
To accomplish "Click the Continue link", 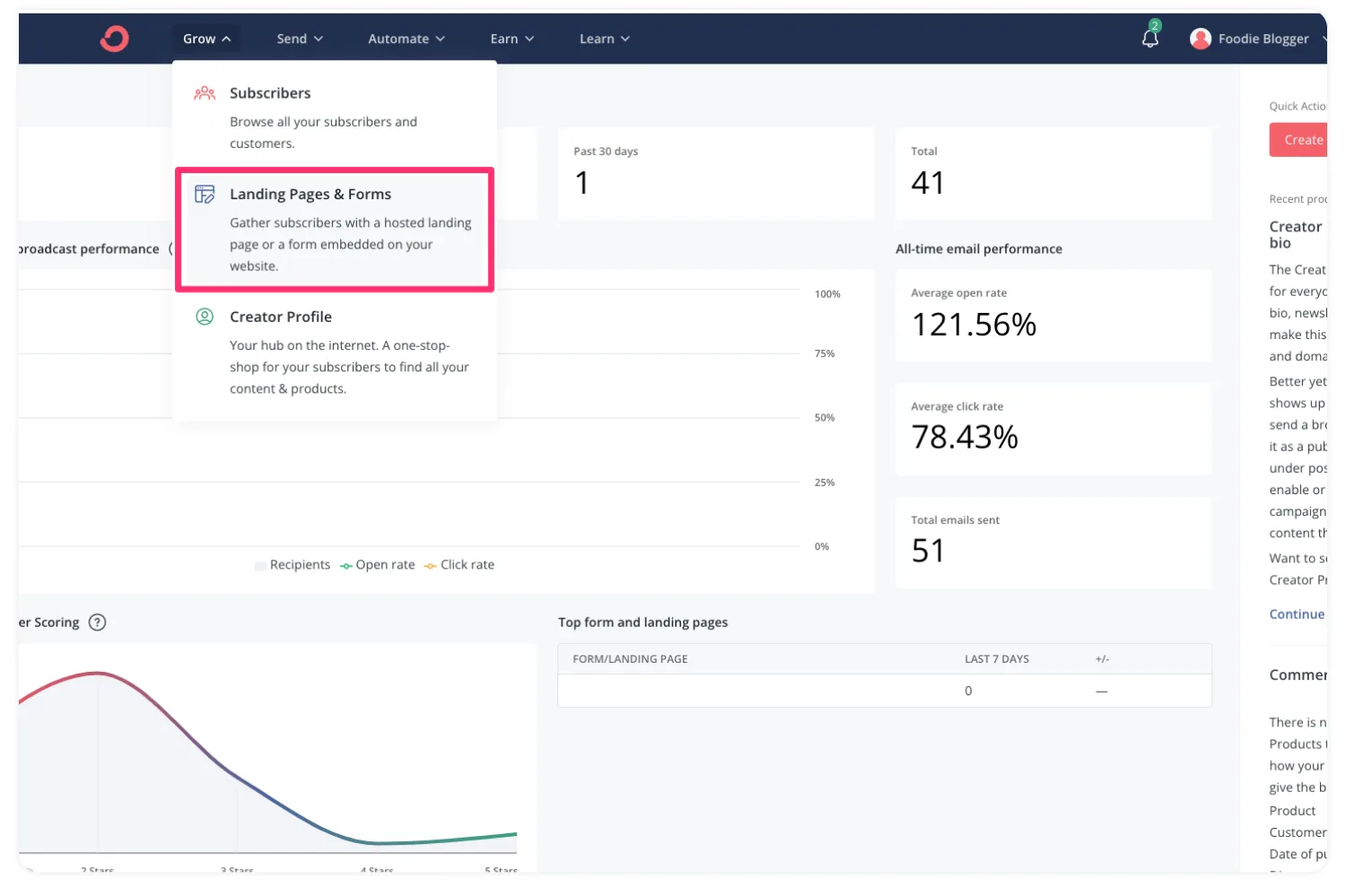I will 1297,614.
